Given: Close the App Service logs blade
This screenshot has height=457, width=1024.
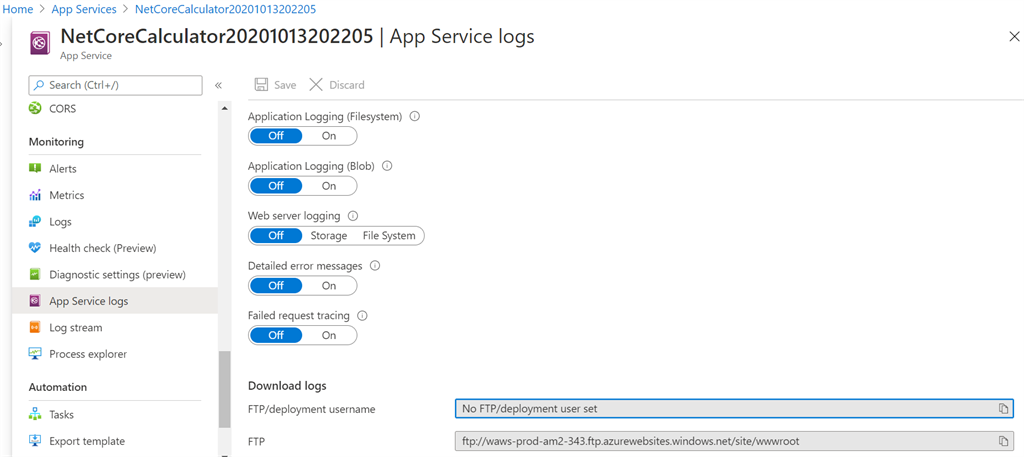Looking at the screenshot, I should (1014, 37).
